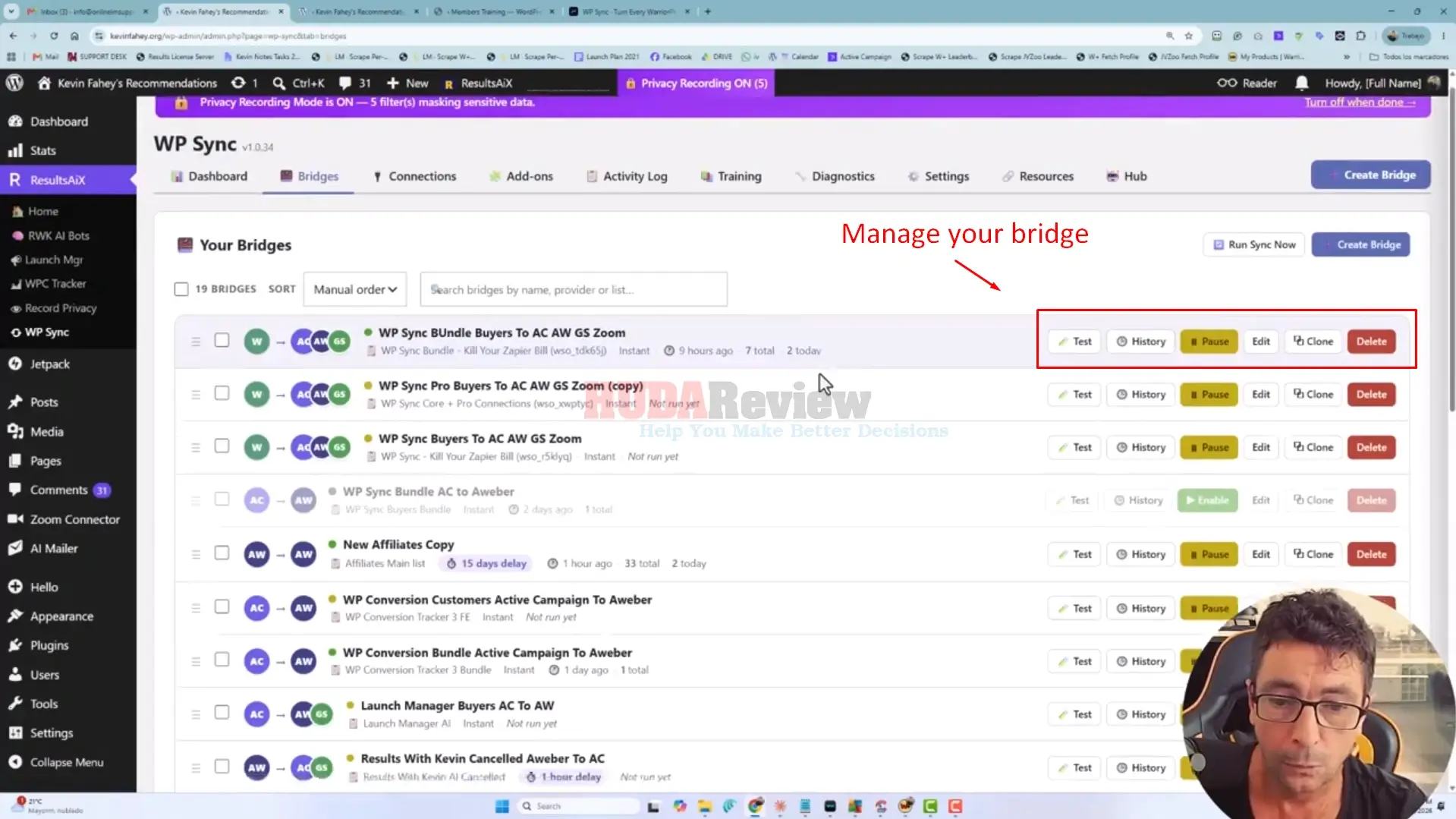Click the Media icon in sidebar
1456x819 pixels.
(15, 431)
